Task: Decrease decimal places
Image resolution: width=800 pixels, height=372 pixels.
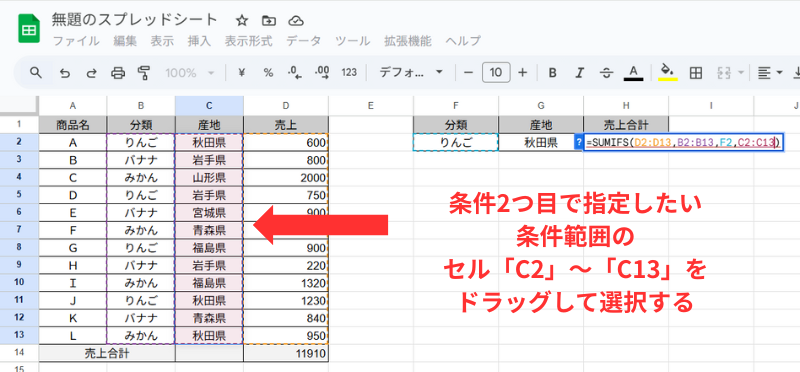Action: point(295,73)
